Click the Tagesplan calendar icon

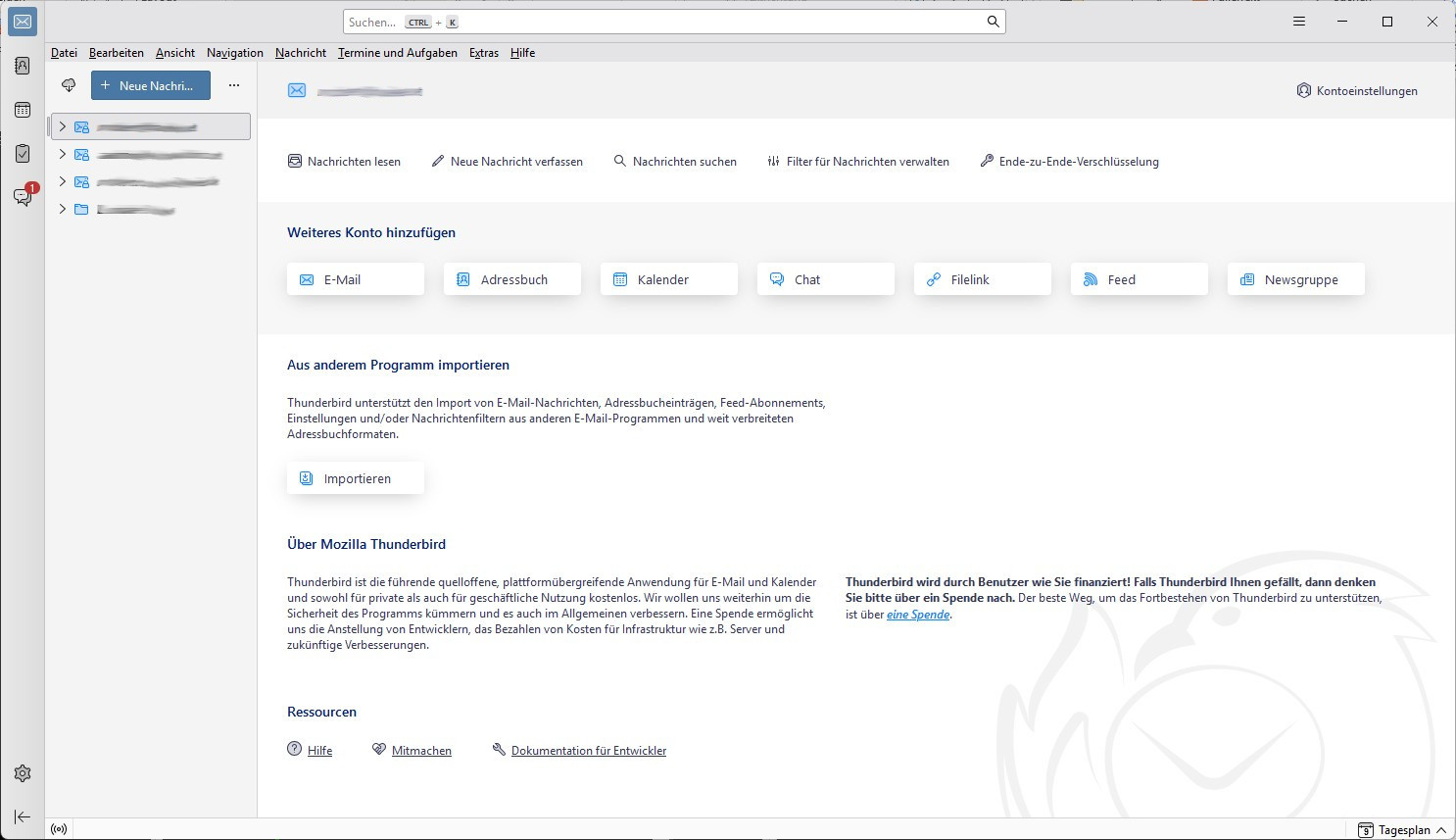pos(1366,830)
